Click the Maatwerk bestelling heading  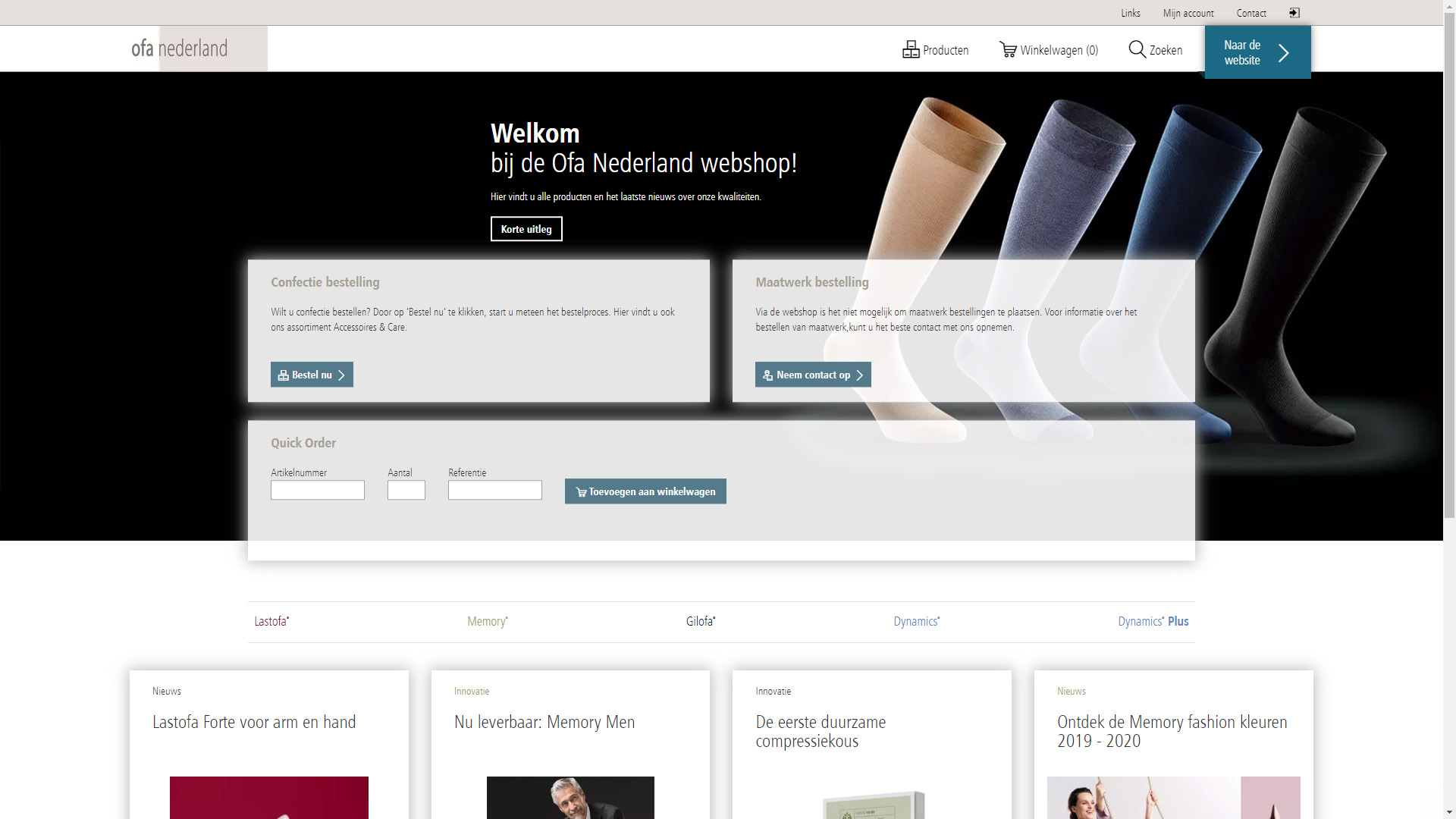pyautogui.click(x=812, y=282)
